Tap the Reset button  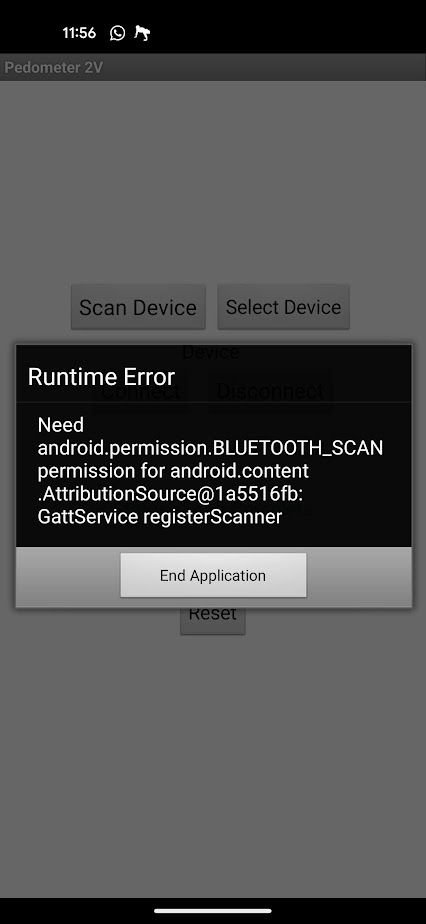click(213, 618)
